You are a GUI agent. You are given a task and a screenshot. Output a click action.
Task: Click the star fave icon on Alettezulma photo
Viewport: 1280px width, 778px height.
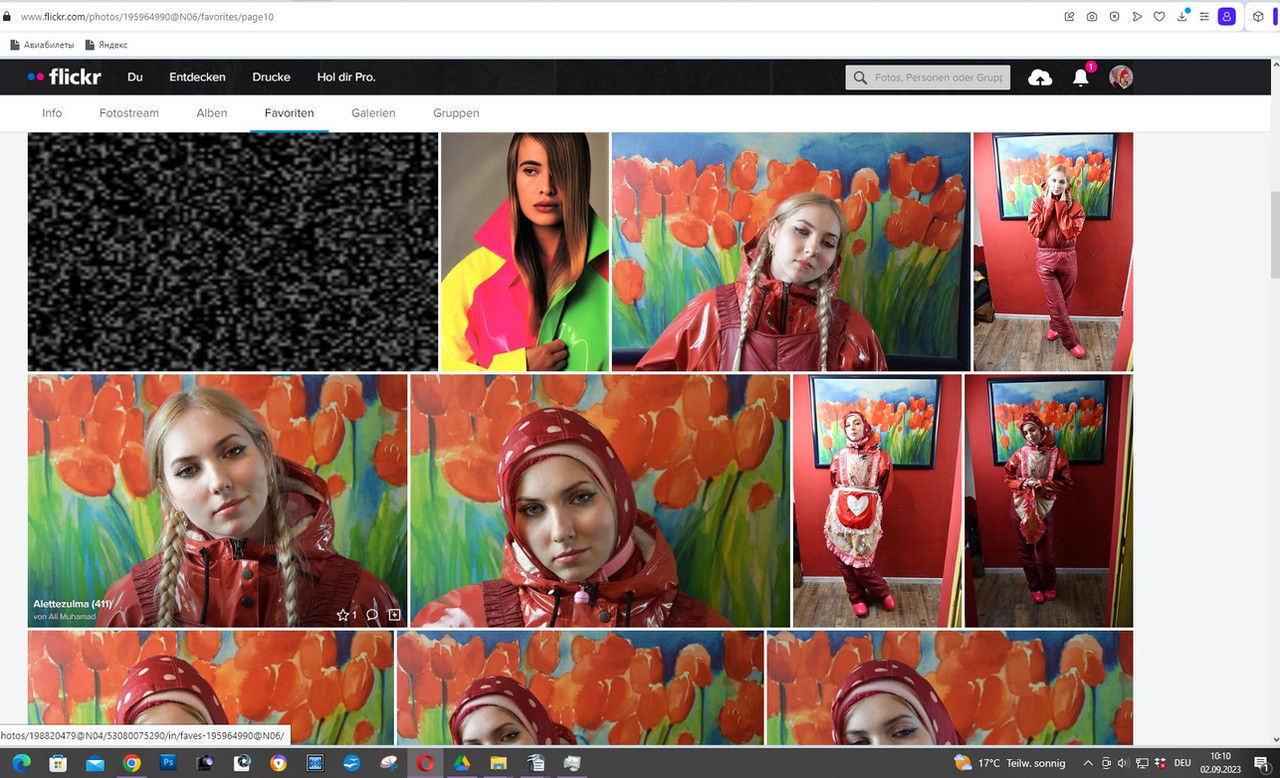[343, 615]
